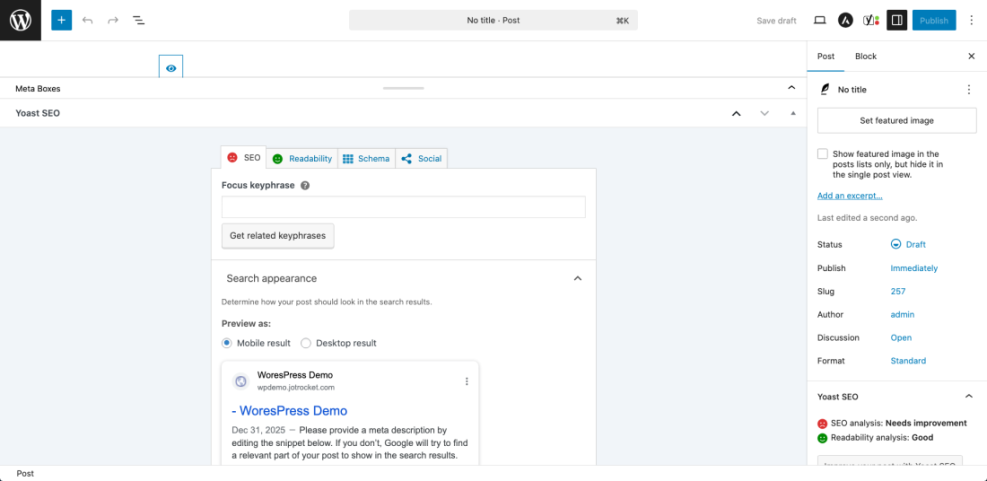This screenshot has height=481, width=987.
Task: Click the eye visibility icon above Meta Boxes
Action: click(171, 67)
